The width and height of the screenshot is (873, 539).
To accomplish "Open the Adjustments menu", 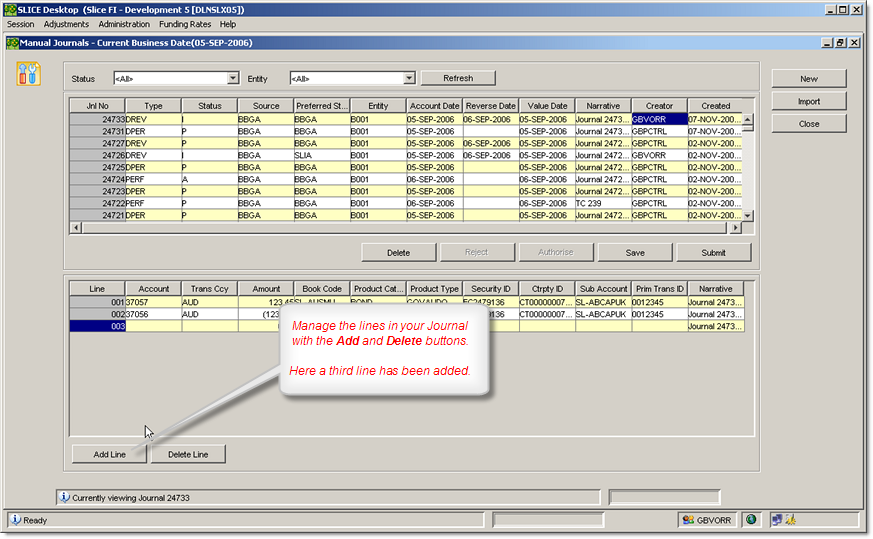I will (x=66, y=24).
